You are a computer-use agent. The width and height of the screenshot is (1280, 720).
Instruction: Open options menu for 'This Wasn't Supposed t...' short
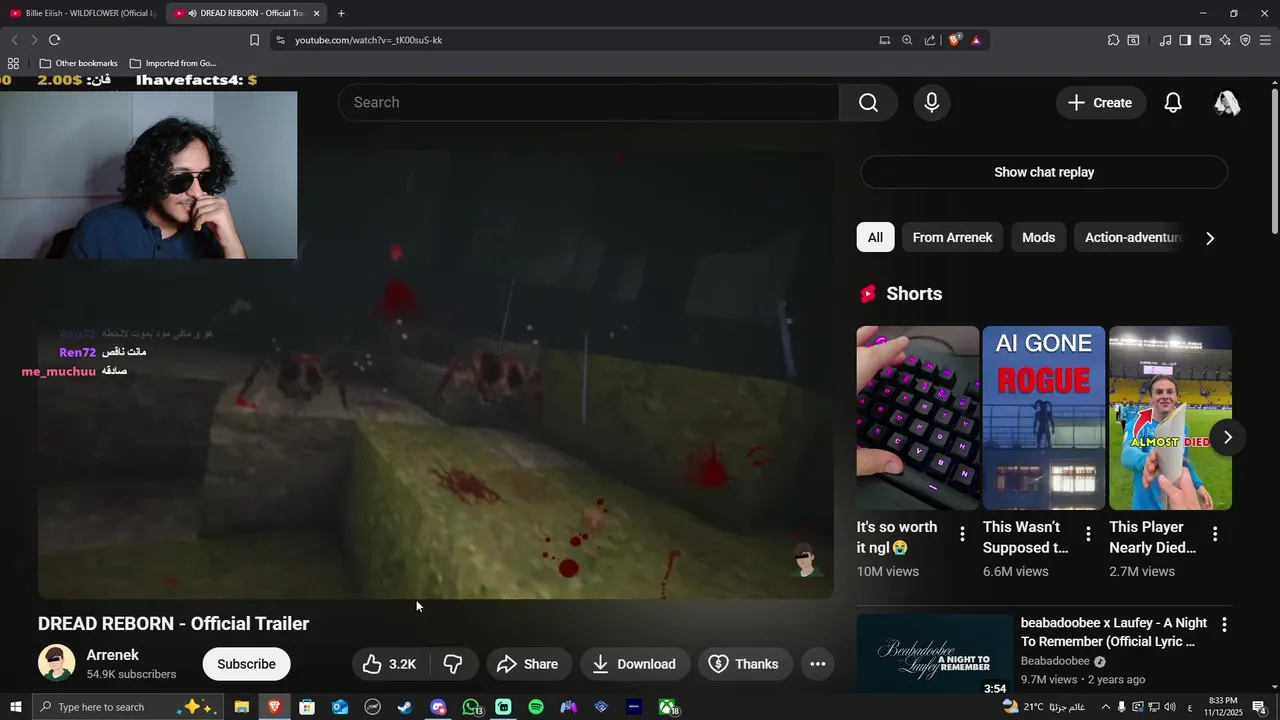[1088, 535]
